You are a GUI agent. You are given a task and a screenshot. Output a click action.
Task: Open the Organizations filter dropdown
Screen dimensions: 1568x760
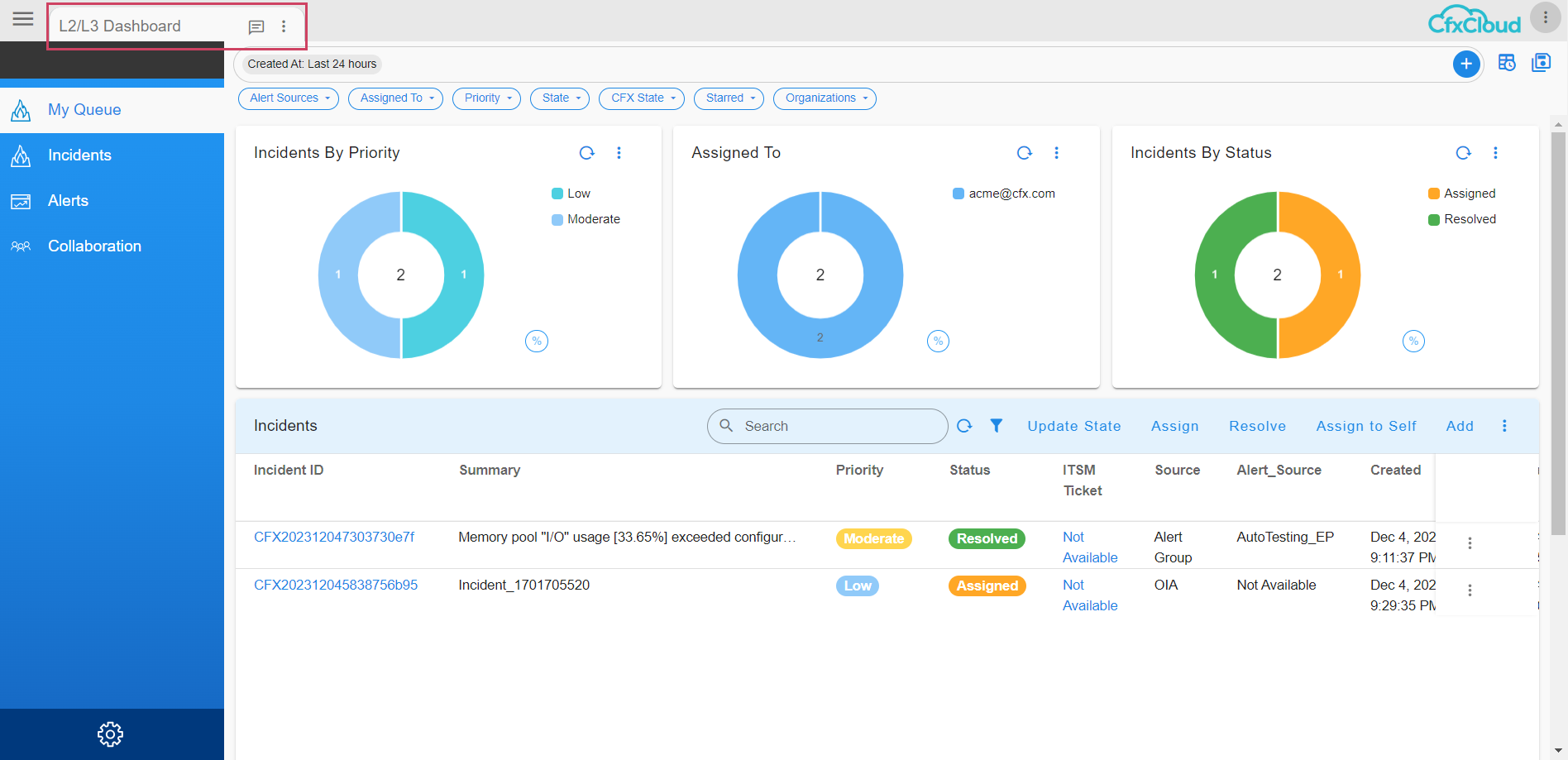[825, 98]
